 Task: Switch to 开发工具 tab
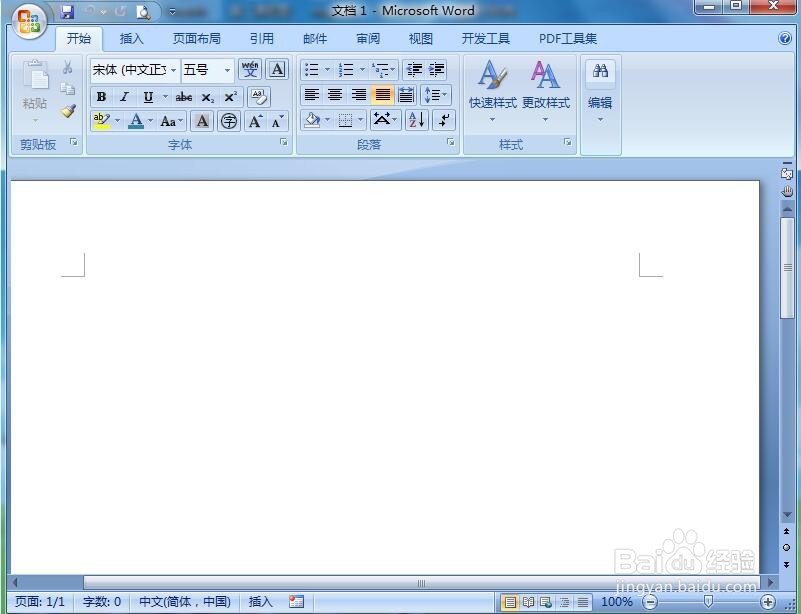485,39
